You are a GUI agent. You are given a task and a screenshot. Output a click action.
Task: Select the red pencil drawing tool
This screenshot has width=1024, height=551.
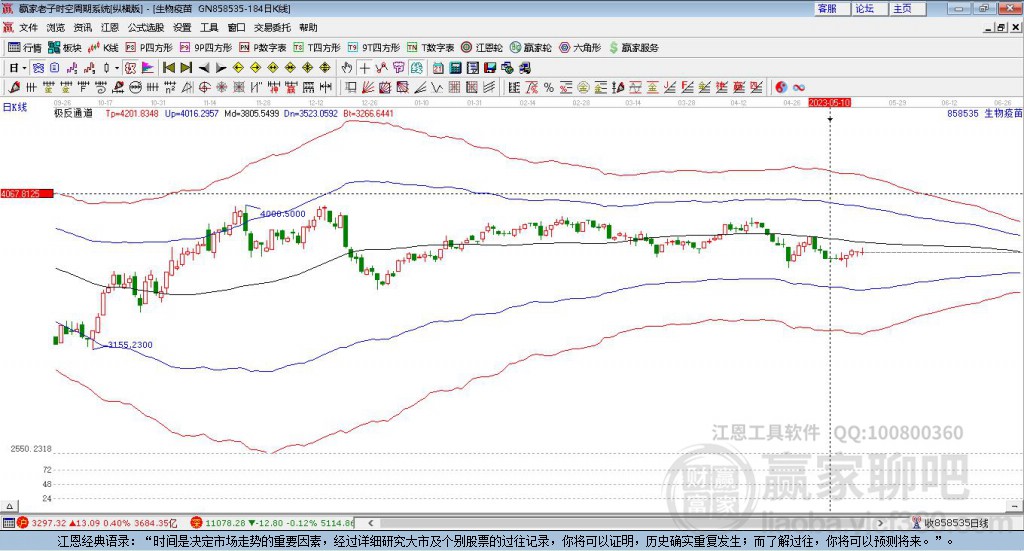(14, 87)
